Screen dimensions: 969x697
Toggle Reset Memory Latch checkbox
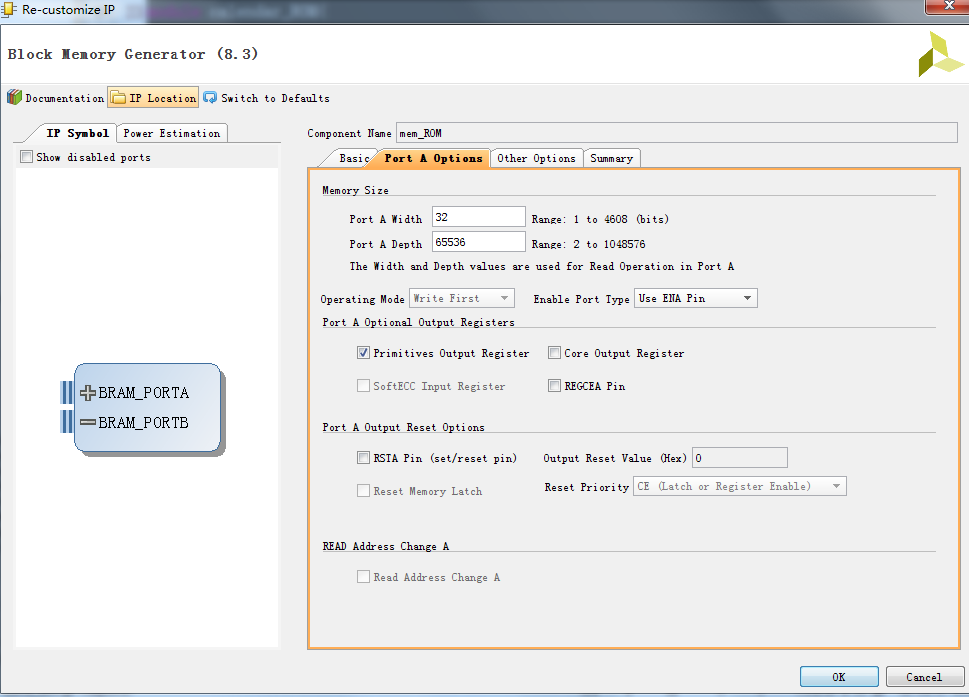(363, 491)
